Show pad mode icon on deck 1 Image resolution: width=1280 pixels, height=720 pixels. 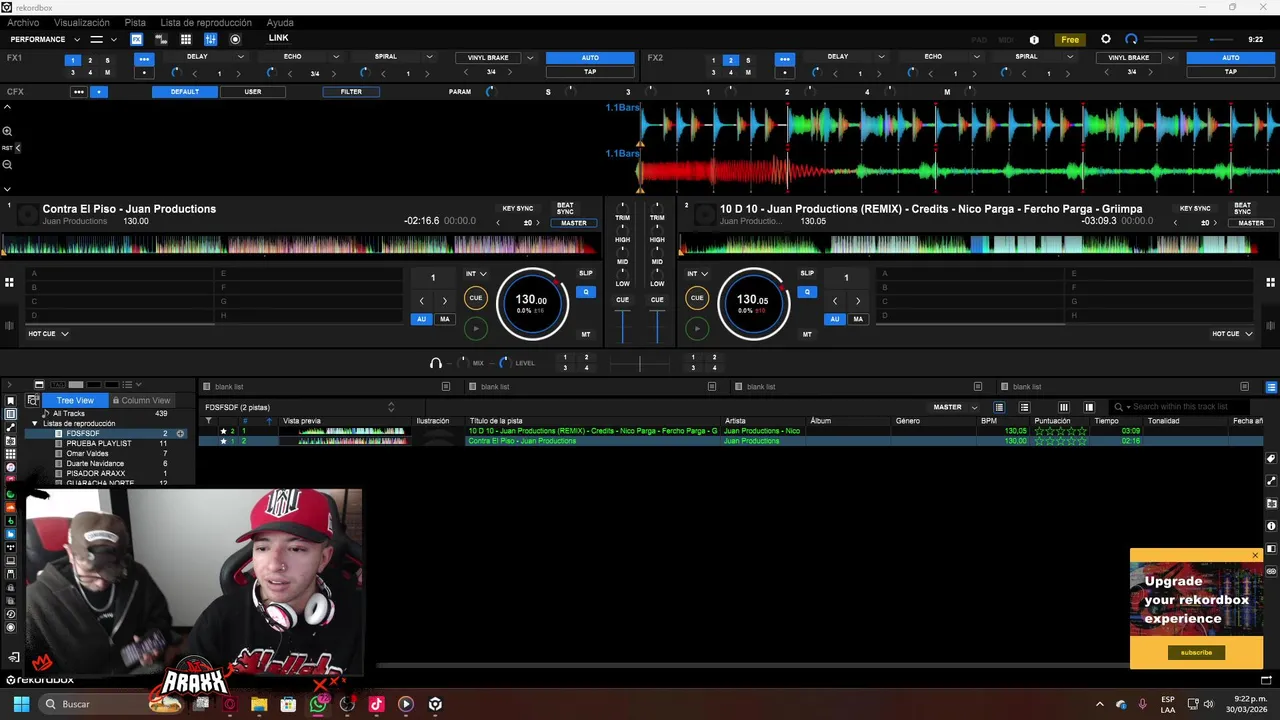pyautogui.click(x=8, y=282)
